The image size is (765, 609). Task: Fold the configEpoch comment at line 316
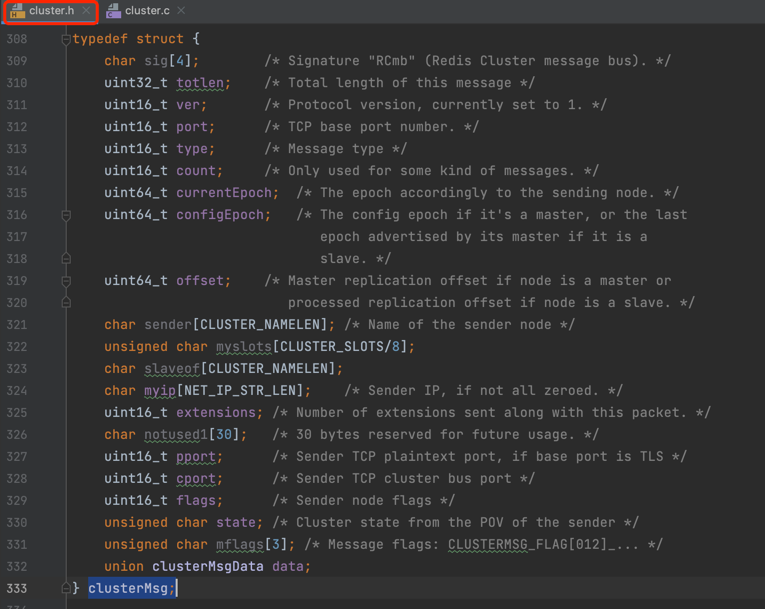pyautogui.click(x=66, y=215)
